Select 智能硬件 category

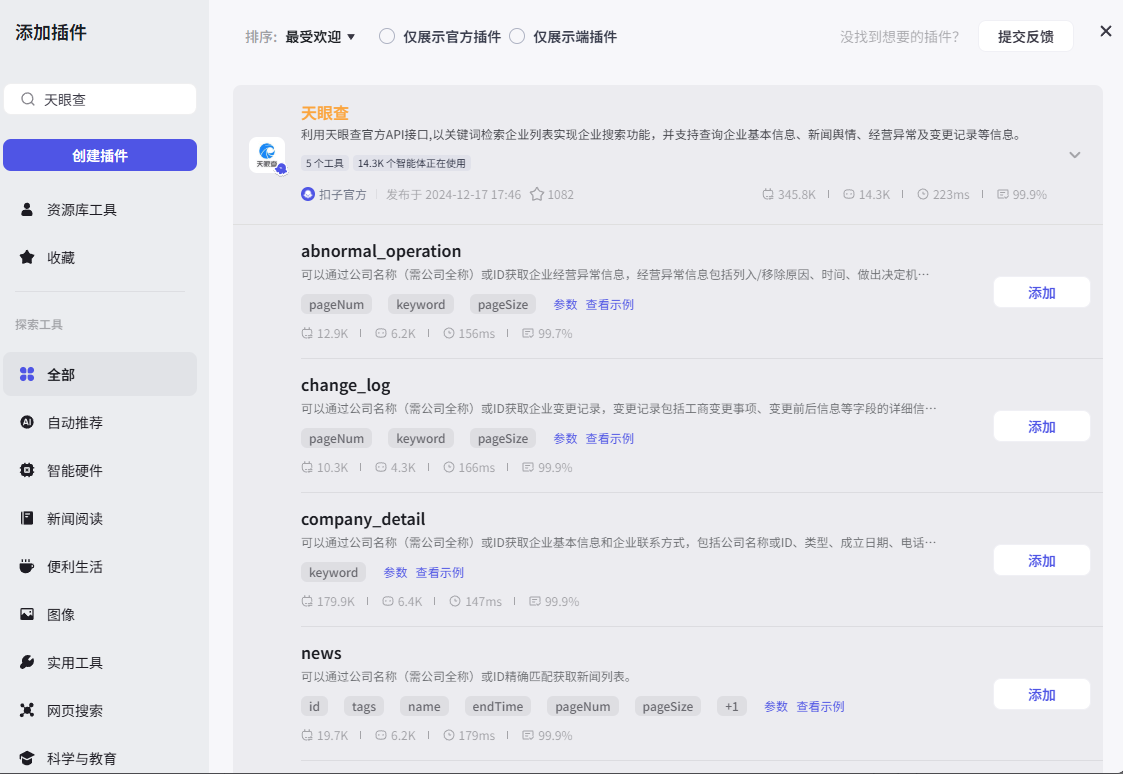point(100,470)
